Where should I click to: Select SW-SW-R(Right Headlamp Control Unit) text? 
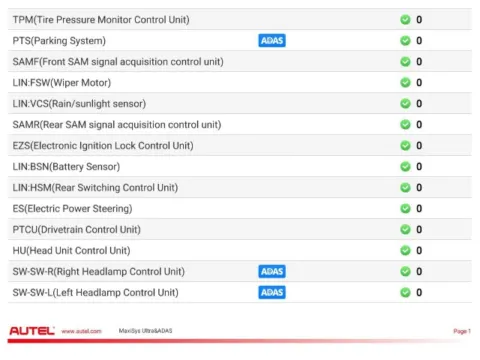(99, 272)
